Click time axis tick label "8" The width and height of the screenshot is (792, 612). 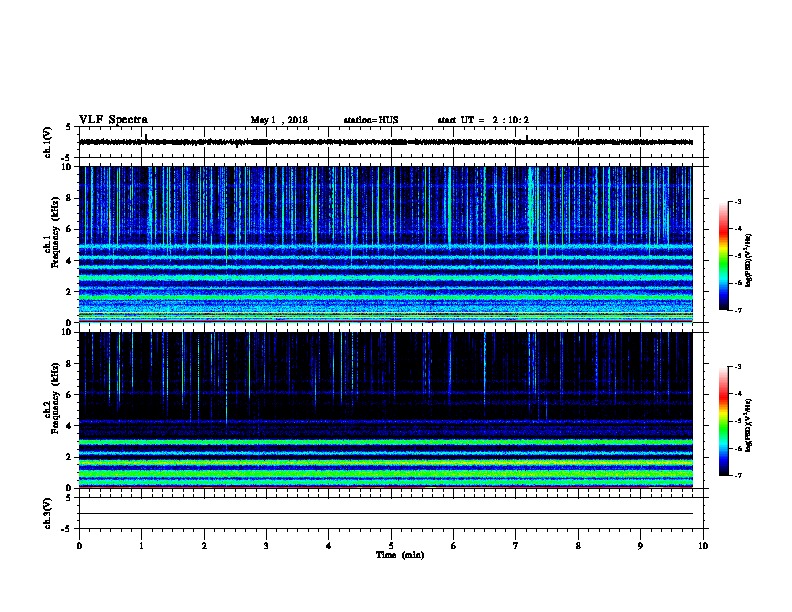[578, 546]
